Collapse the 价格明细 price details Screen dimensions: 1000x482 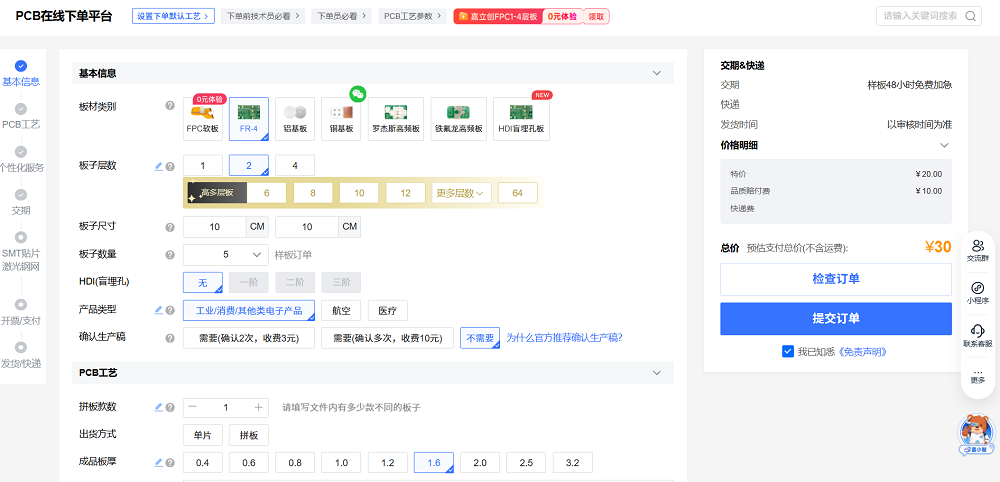click(945, 145)
